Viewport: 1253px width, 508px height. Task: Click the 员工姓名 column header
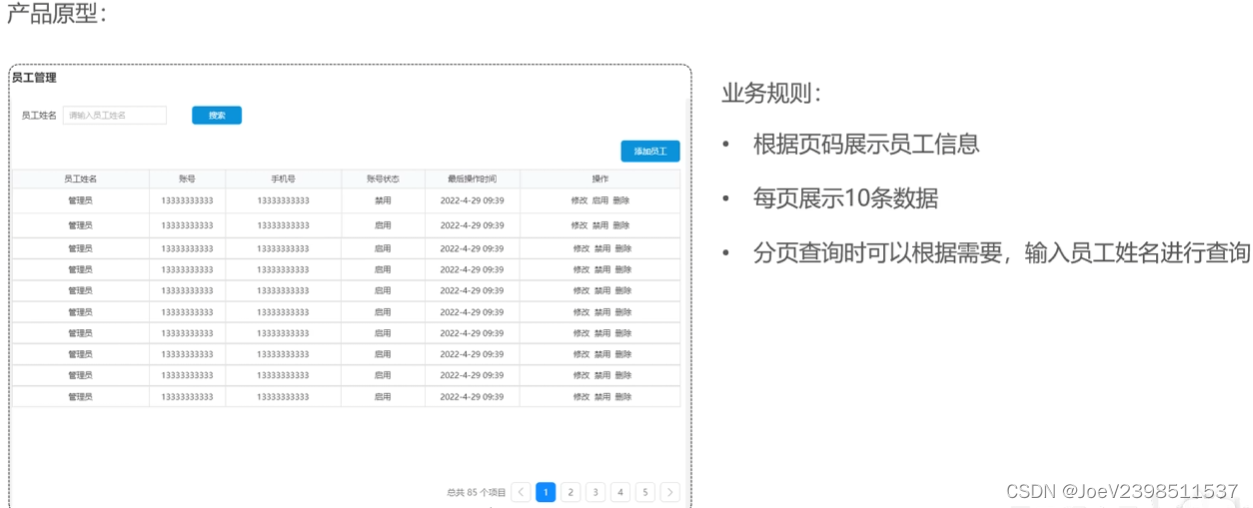pyautogui.click(x=80, y=179)
